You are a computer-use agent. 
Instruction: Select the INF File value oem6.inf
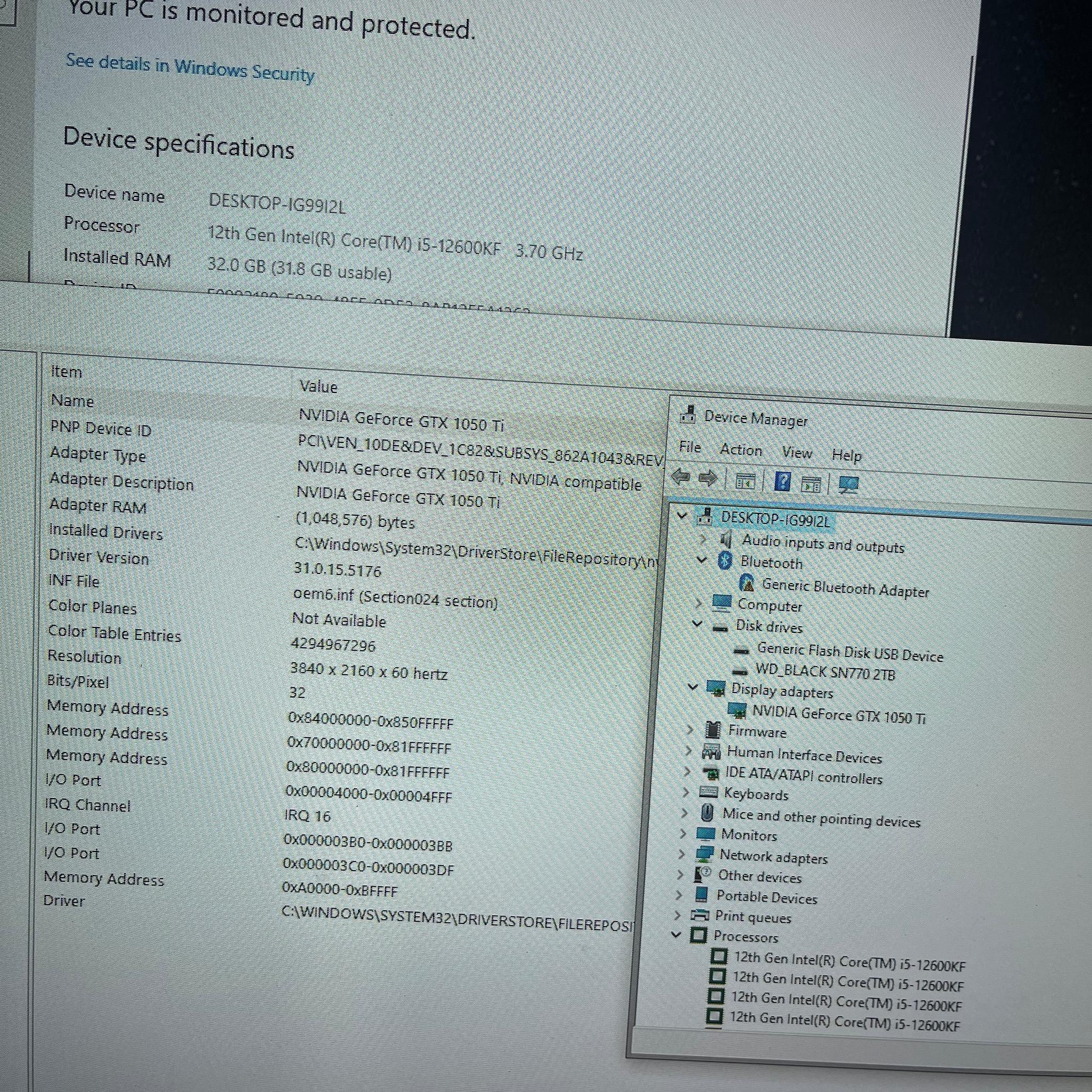(x=395, y=598)
